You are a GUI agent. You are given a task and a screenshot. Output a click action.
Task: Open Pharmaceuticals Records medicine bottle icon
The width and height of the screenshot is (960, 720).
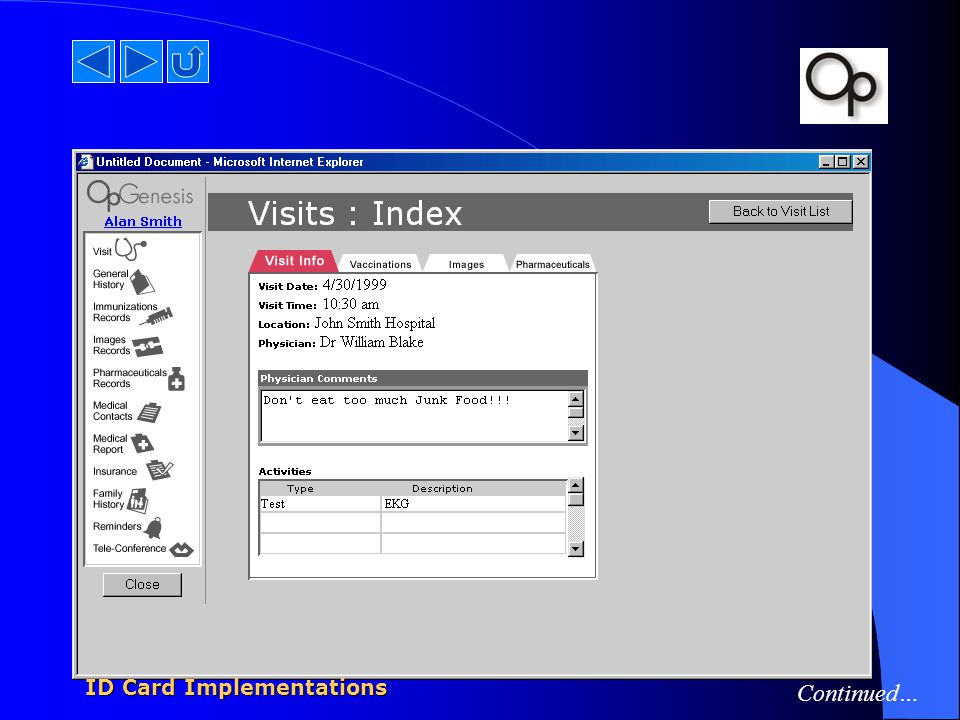click(176, 379)
